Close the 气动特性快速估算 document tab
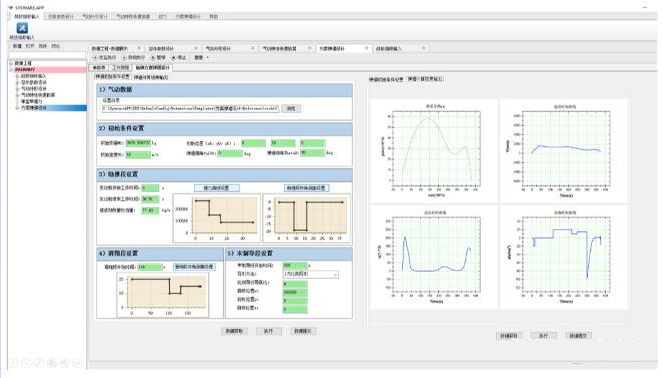Viewport: 662px width, 378px height. click(309, 49)
